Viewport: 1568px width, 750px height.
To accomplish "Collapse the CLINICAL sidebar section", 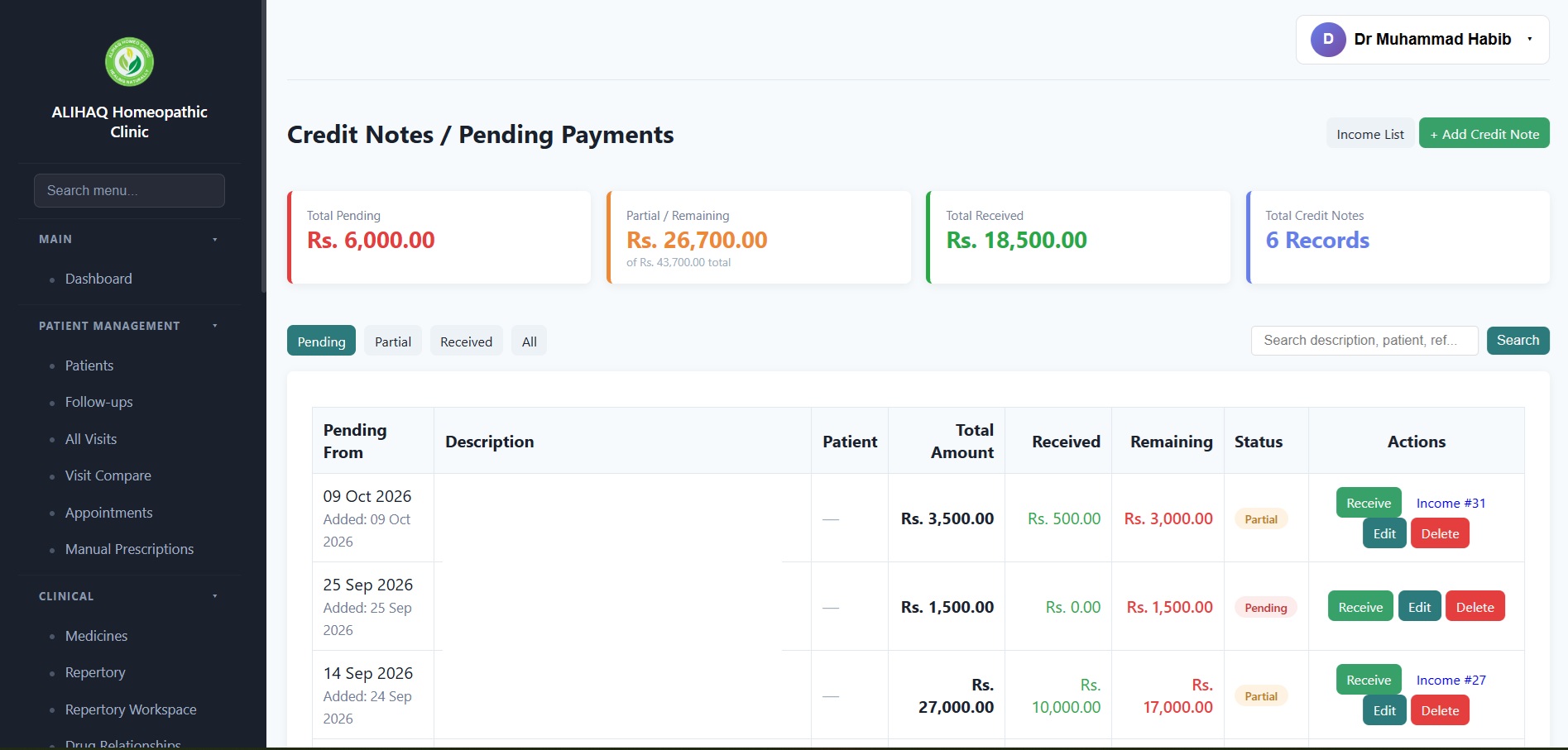I will (129, 596).
